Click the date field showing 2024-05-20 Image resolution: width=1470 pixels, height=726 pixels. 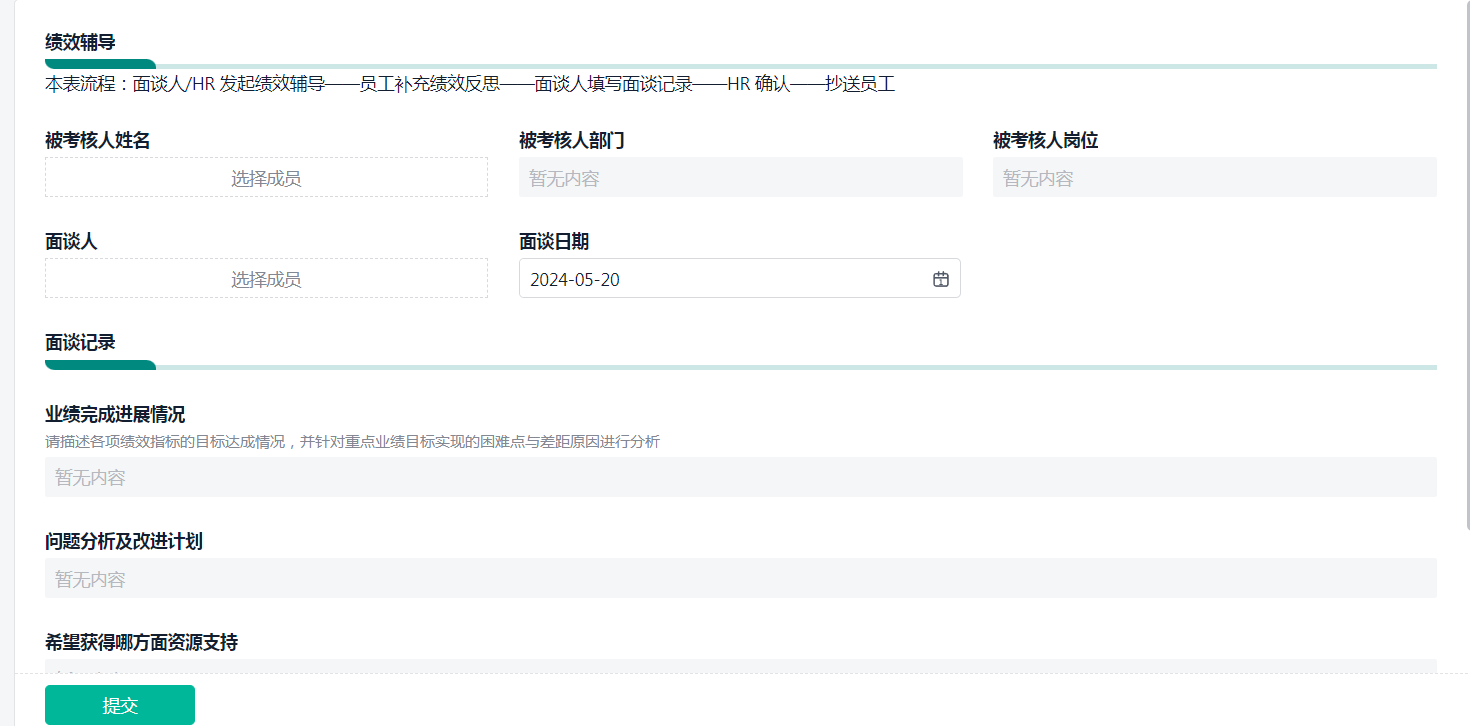point(739,278)
